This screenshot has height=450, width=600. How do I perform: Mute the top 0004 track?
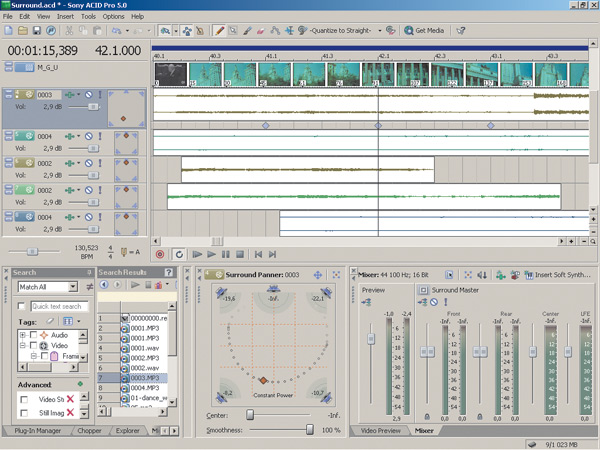[88, 136]
